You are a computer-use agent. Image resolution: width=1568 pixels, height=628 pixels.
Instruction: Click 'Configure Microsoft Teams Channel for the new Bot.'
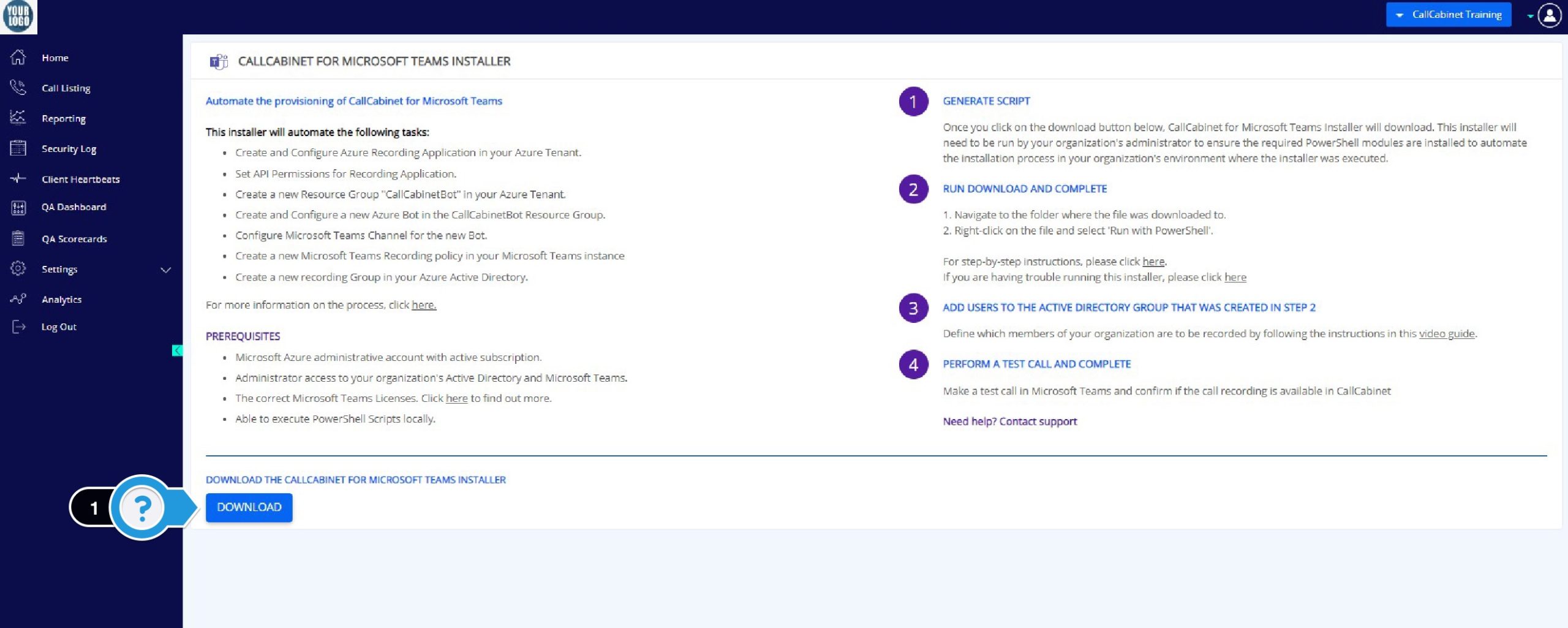(361, 235)
